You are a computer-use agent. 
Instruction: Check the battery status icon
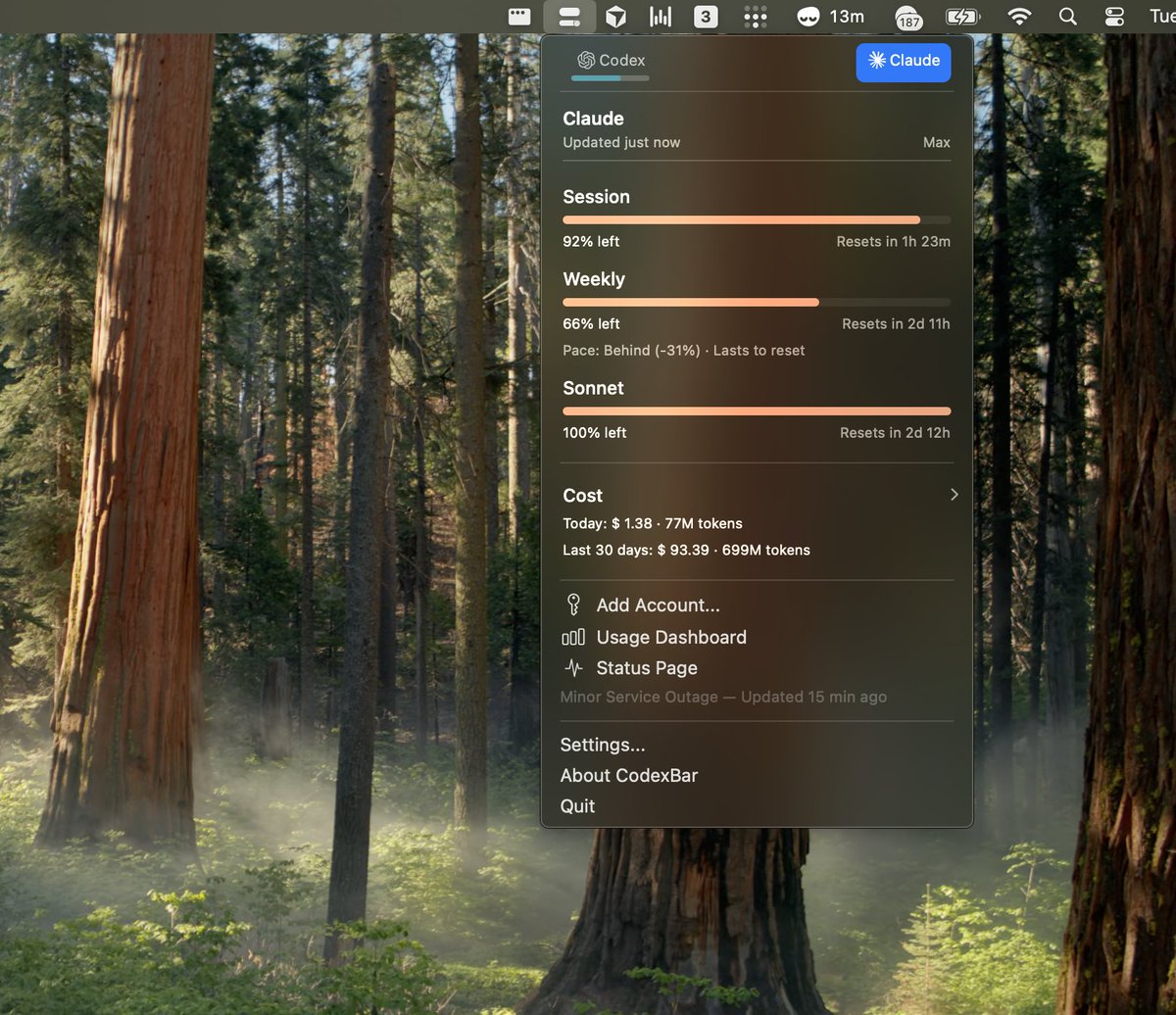(x=962, y=17)
